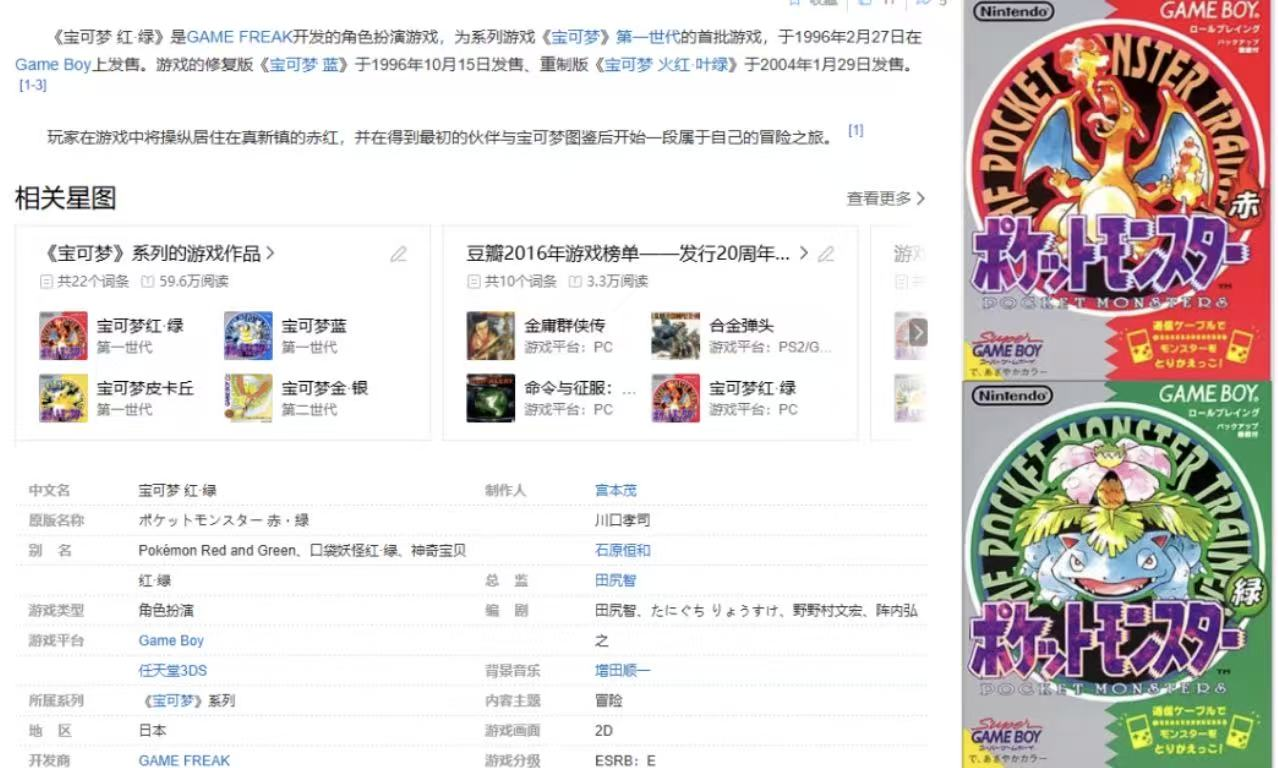Open 宝可梦金·银 cover icon
The width and height of the screenshot is (1278, 768).
248,398
